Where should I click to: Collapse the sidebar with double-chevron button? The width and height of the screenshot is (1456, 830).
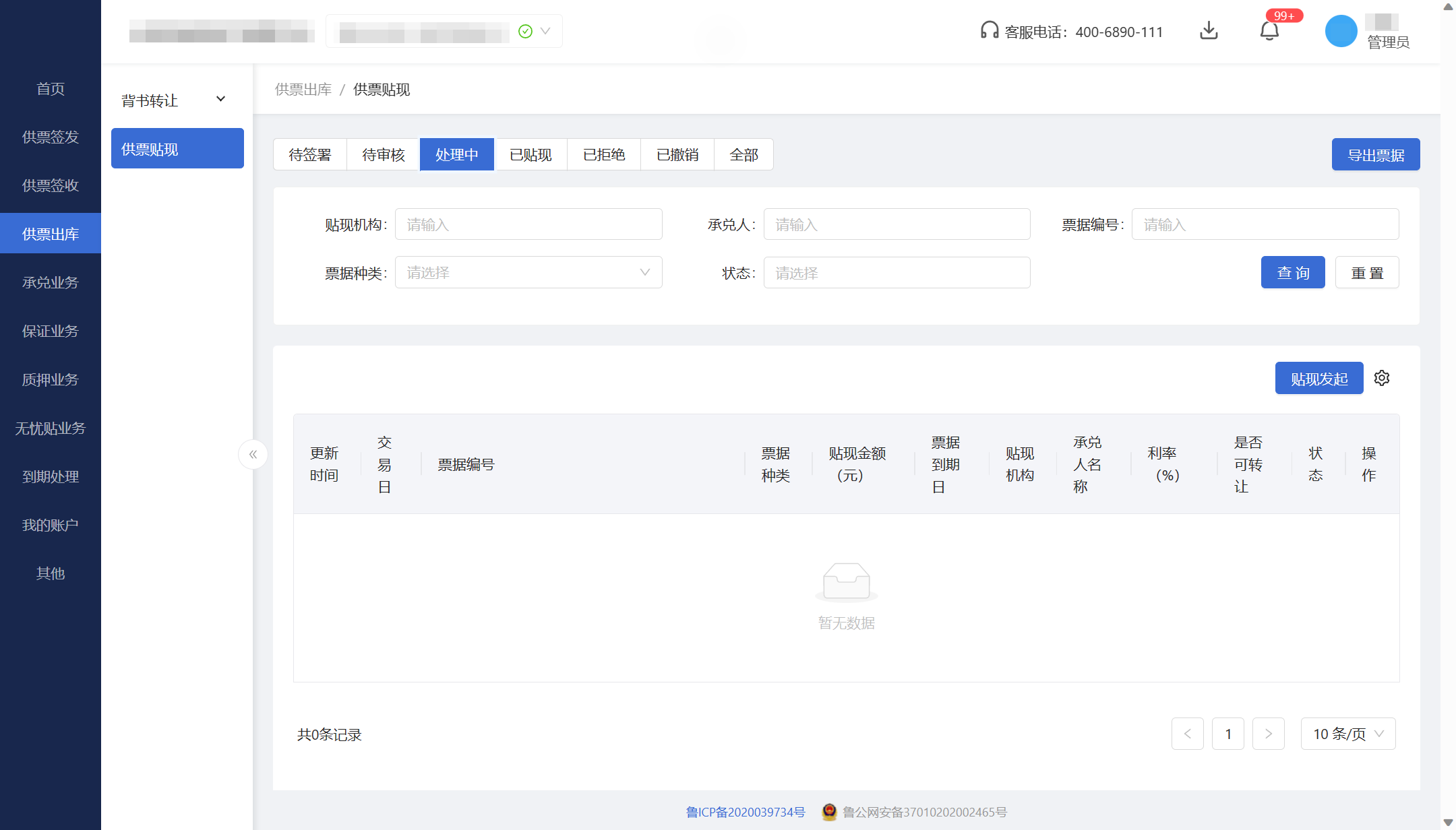(253, 454)
